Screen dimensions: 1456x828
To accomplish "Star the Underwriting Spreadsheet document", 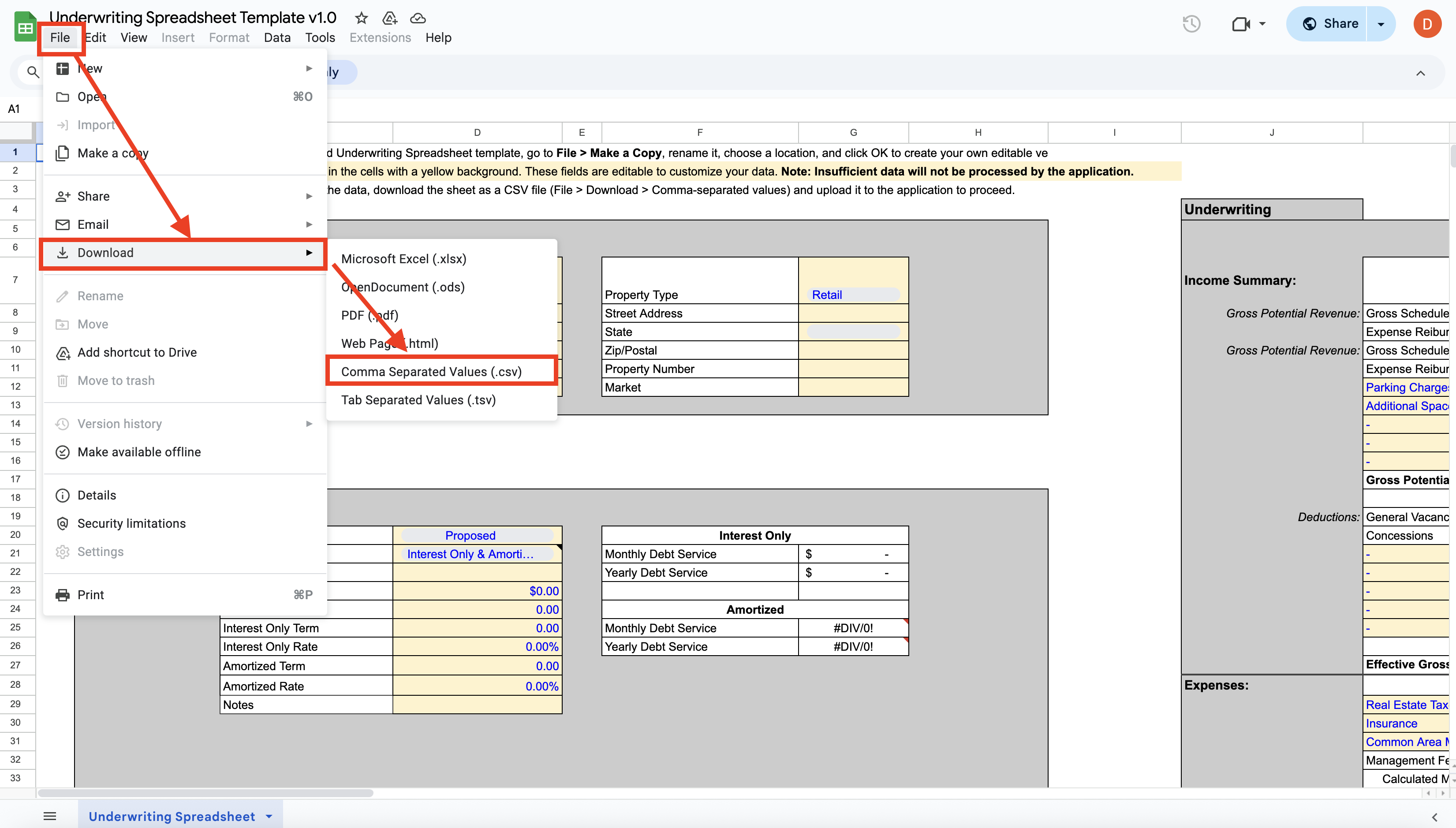I will tap(361, 18).
